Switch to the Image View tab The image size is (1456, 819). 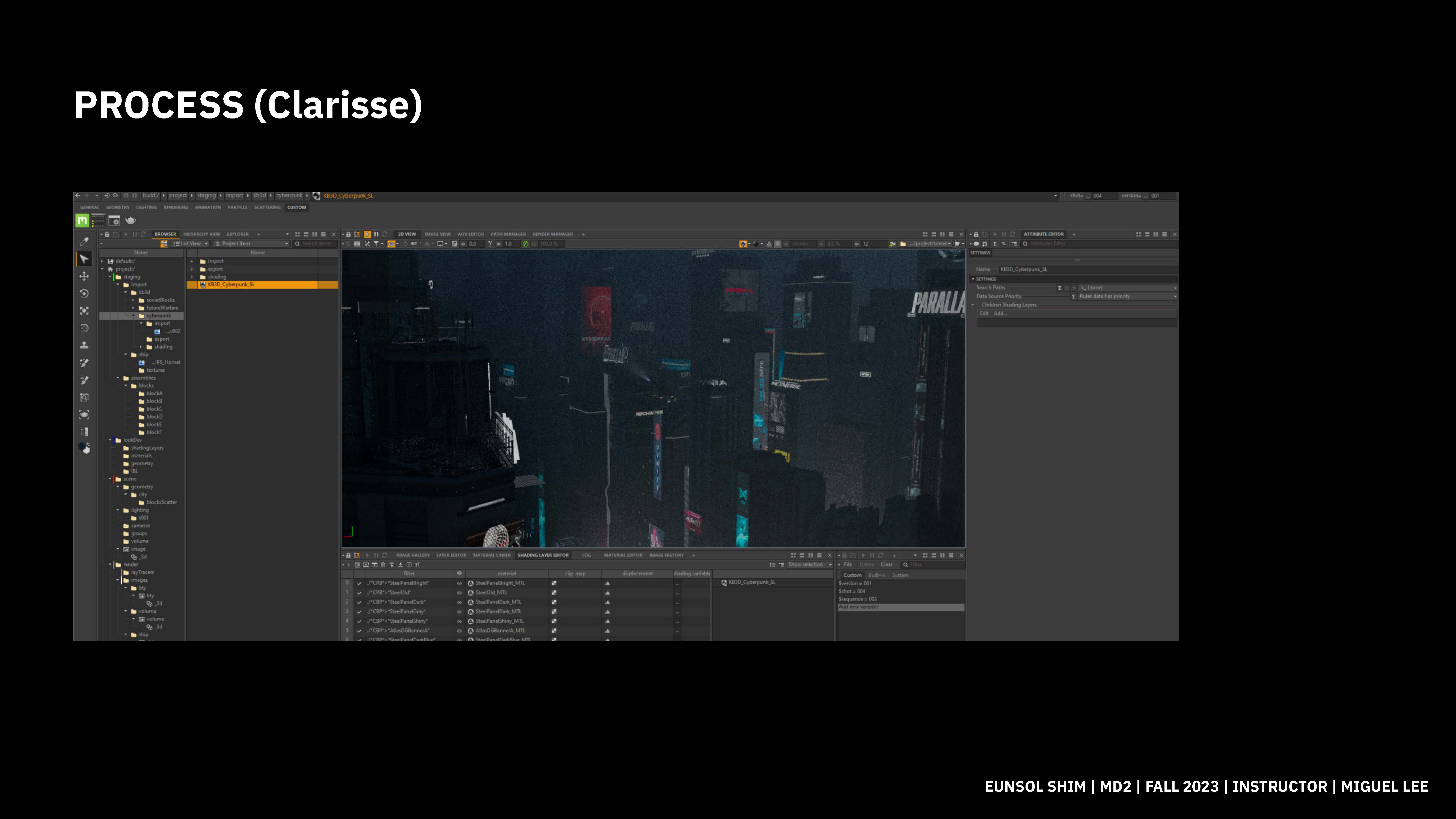click(x=438, y=234)
